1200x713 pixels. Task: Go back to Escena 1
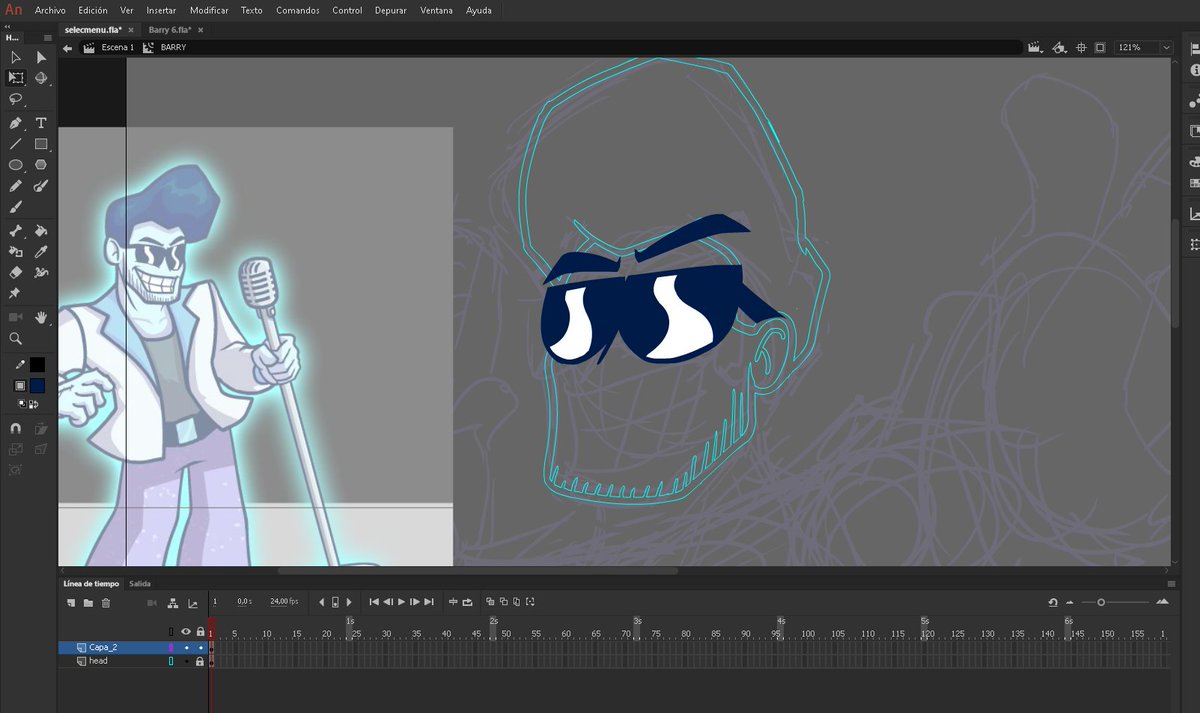click(117, 47)
